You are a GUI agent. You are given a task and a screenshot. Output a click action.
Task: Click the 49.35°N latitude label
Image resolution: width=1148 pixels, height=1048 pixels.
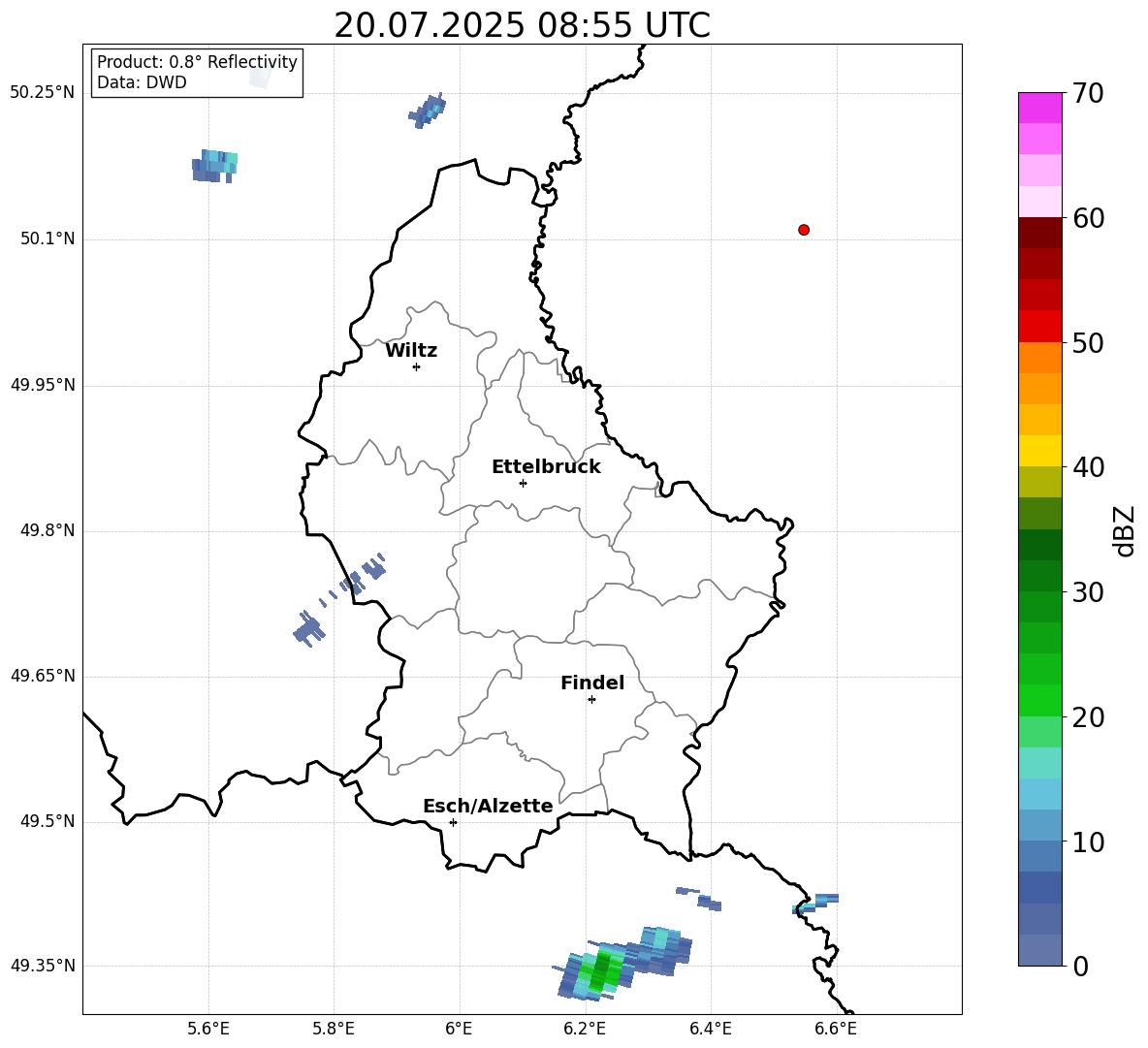point(43,966)
